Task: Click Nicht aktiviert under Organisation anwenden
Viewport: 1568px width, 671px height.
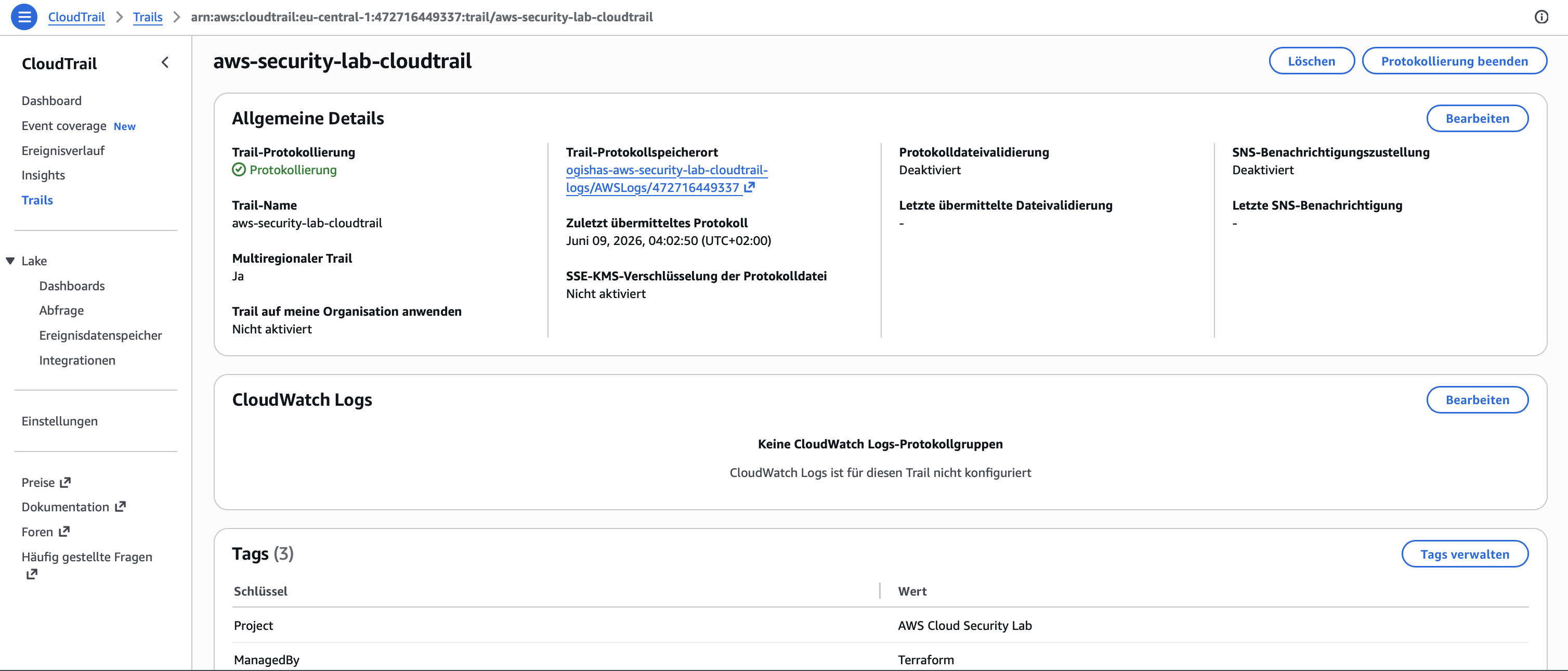Action: click(271, 329)
